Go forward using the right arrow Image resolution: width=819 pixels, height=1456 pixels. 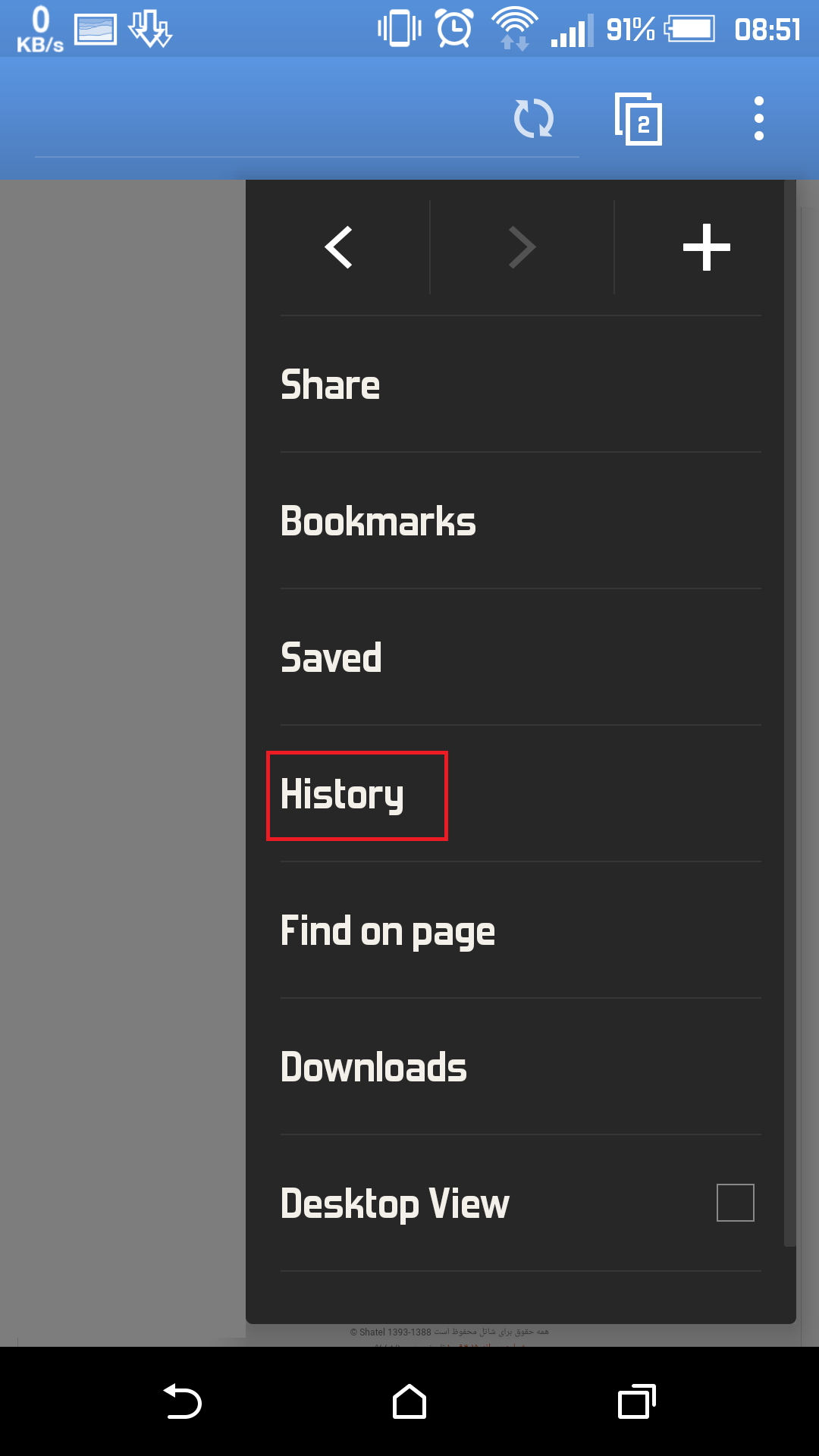(x=522, y=247)
